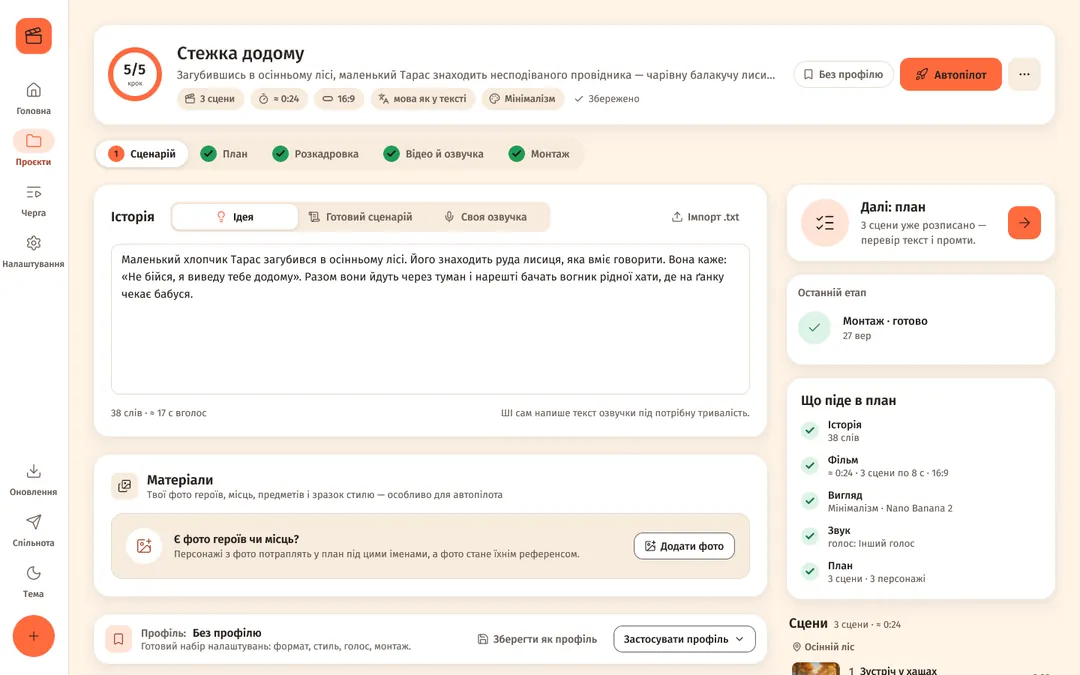
Task: Click the orange plus create button
Action: (x=33, y=636)
